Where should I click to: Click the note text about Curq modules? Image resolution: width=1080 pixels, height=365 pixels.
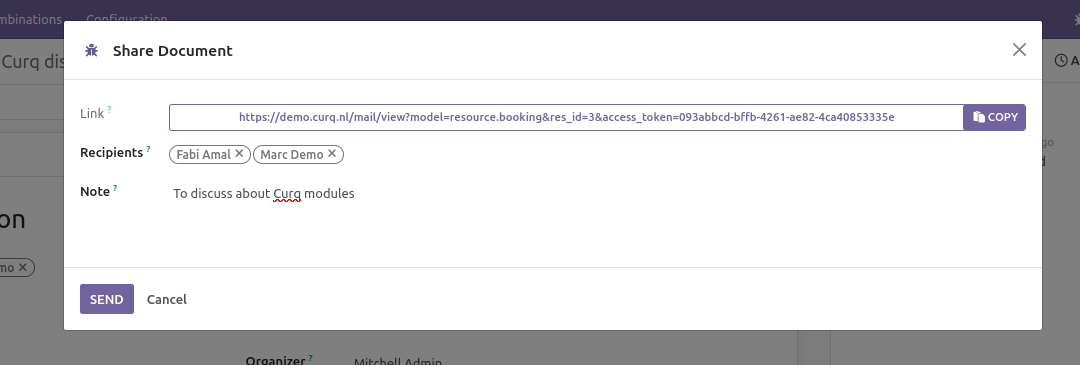[x=264, y=194]
